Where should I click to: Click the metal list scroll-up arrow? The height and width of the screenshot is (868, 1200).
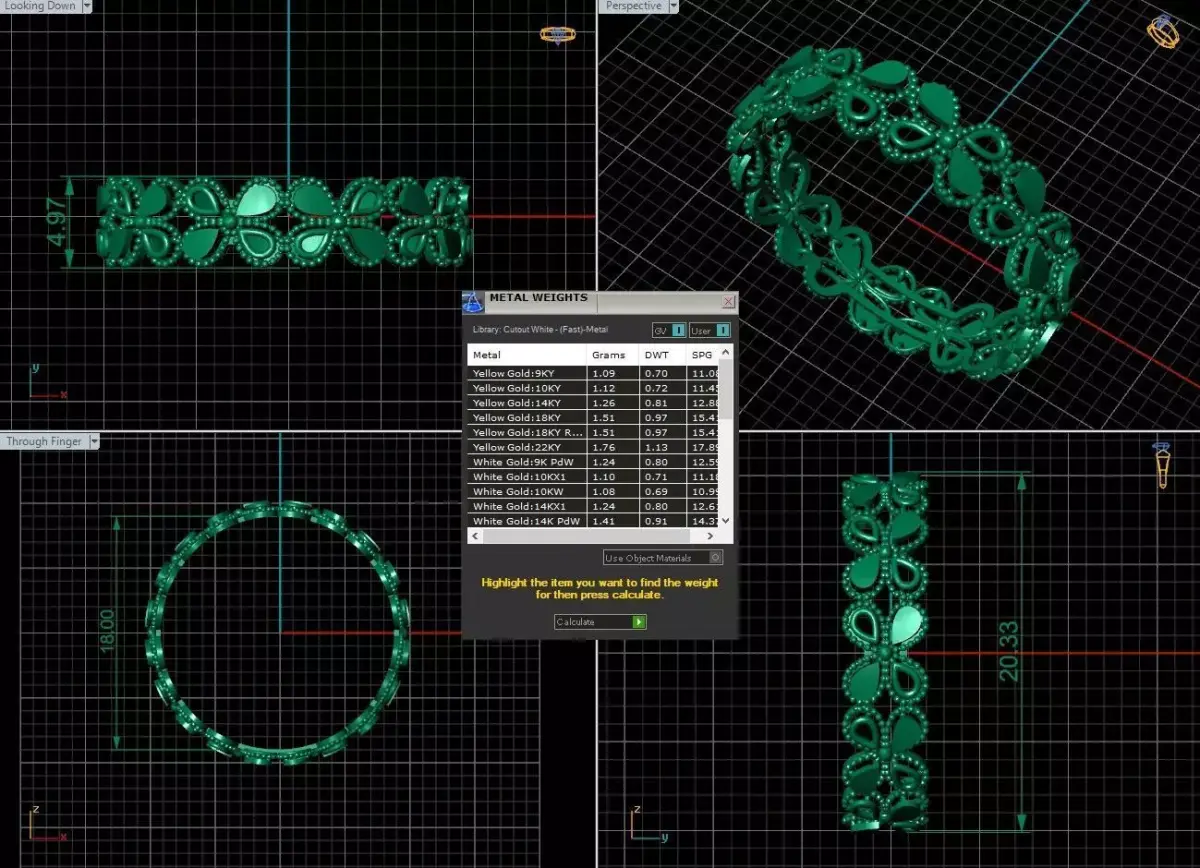point(726,351)
